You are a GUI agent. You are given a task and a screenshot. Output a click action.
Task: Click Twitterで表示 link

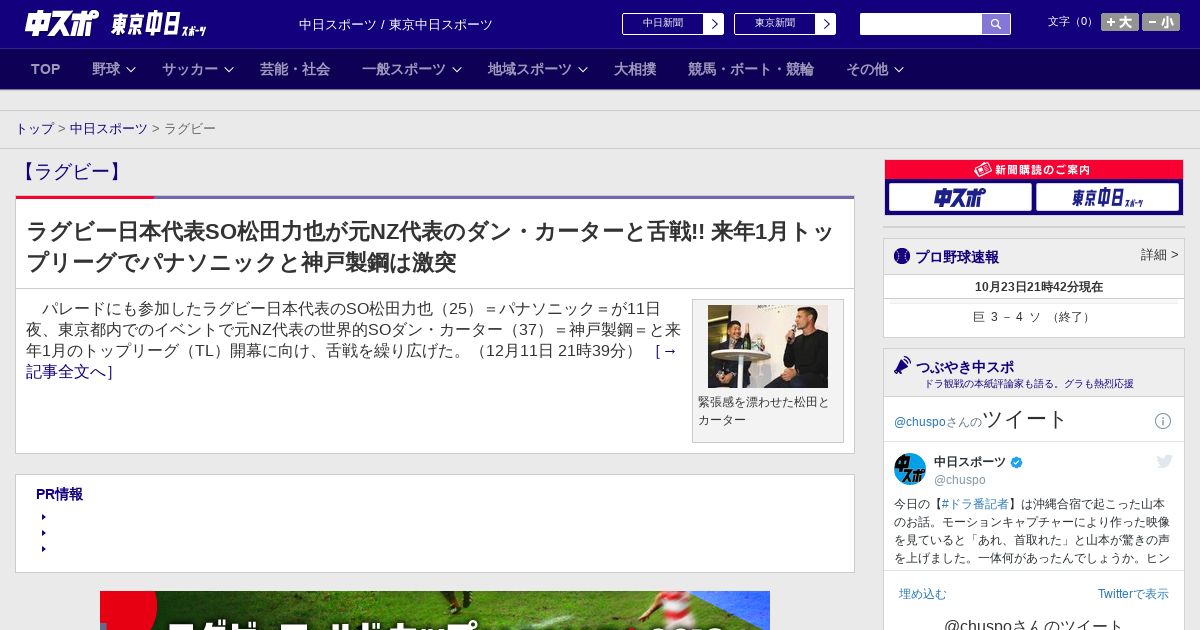click(x=1133, y=594)
